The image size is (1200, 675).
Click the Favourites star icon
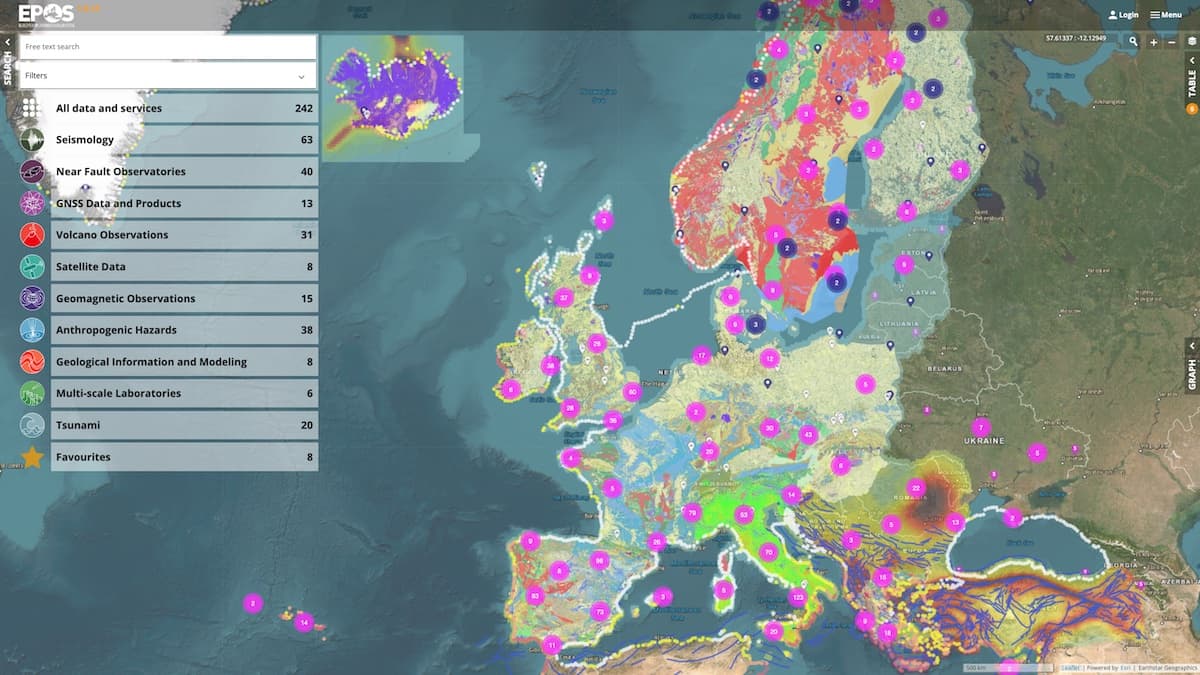[x=32, y=457]
